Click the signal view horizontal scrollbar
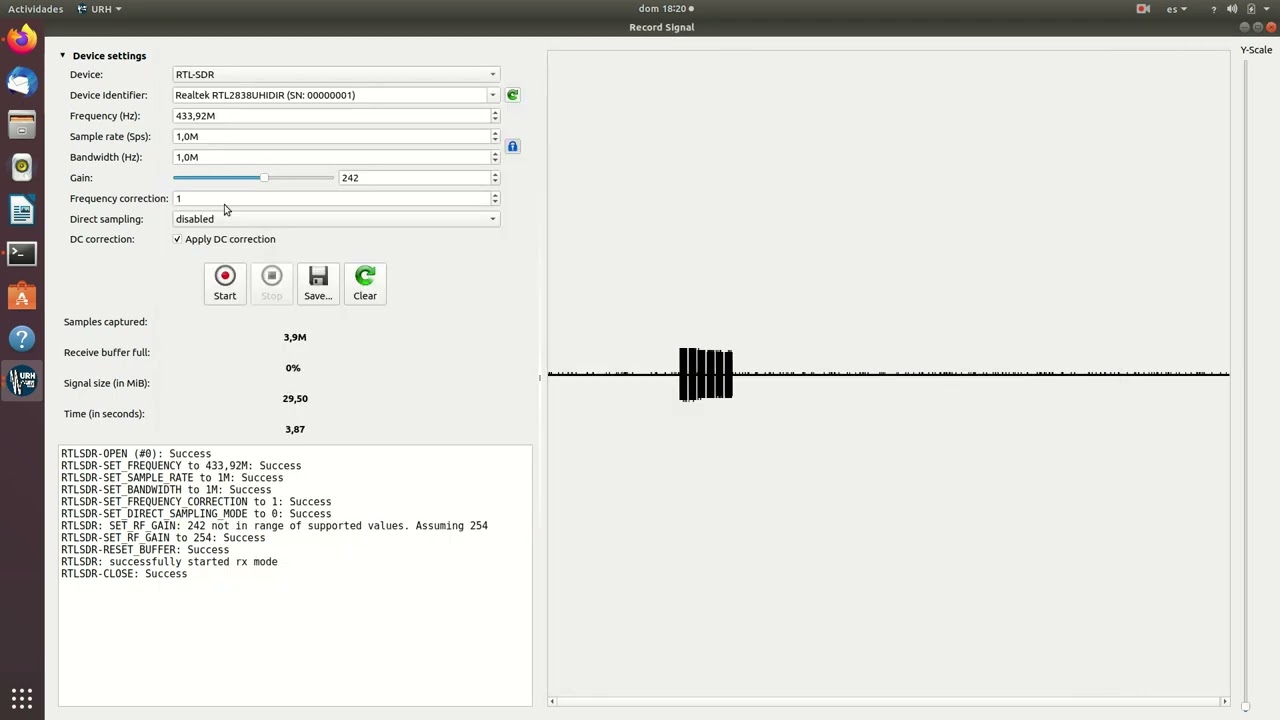The height and width of the screenshot is (720, 1280). click(888, 702)
